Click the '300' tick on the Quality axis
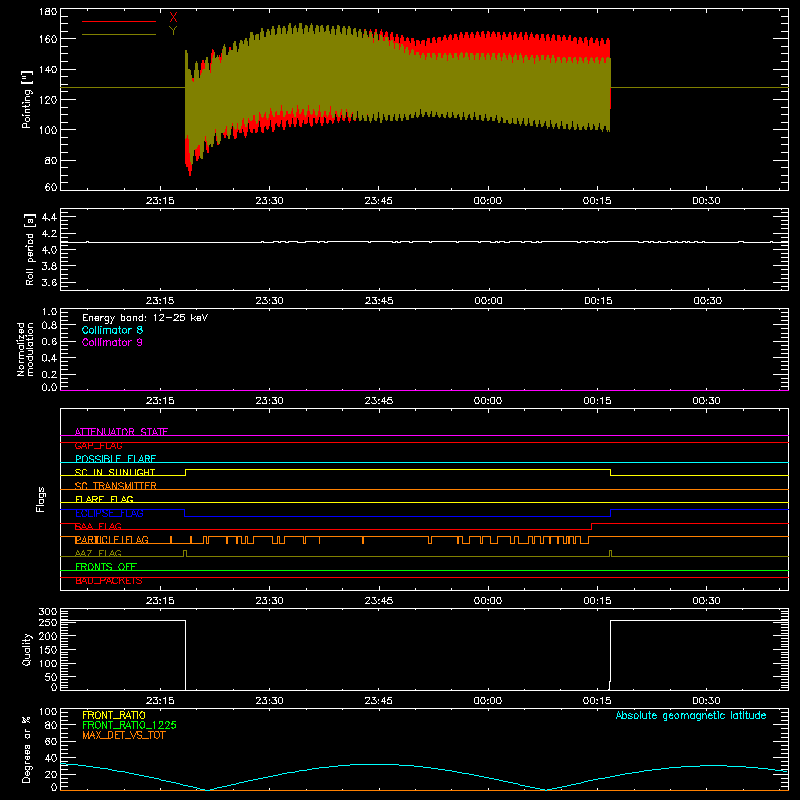Viewport: 800px width, 800px height. coord(48,612)
